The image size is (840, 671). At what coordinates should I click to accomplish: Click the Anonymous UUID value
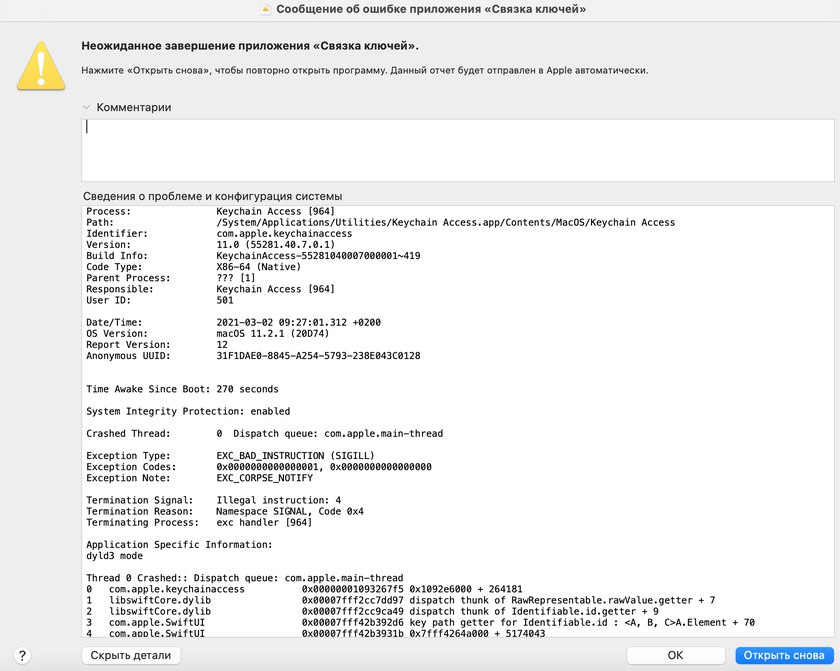(x=318, y=356)
